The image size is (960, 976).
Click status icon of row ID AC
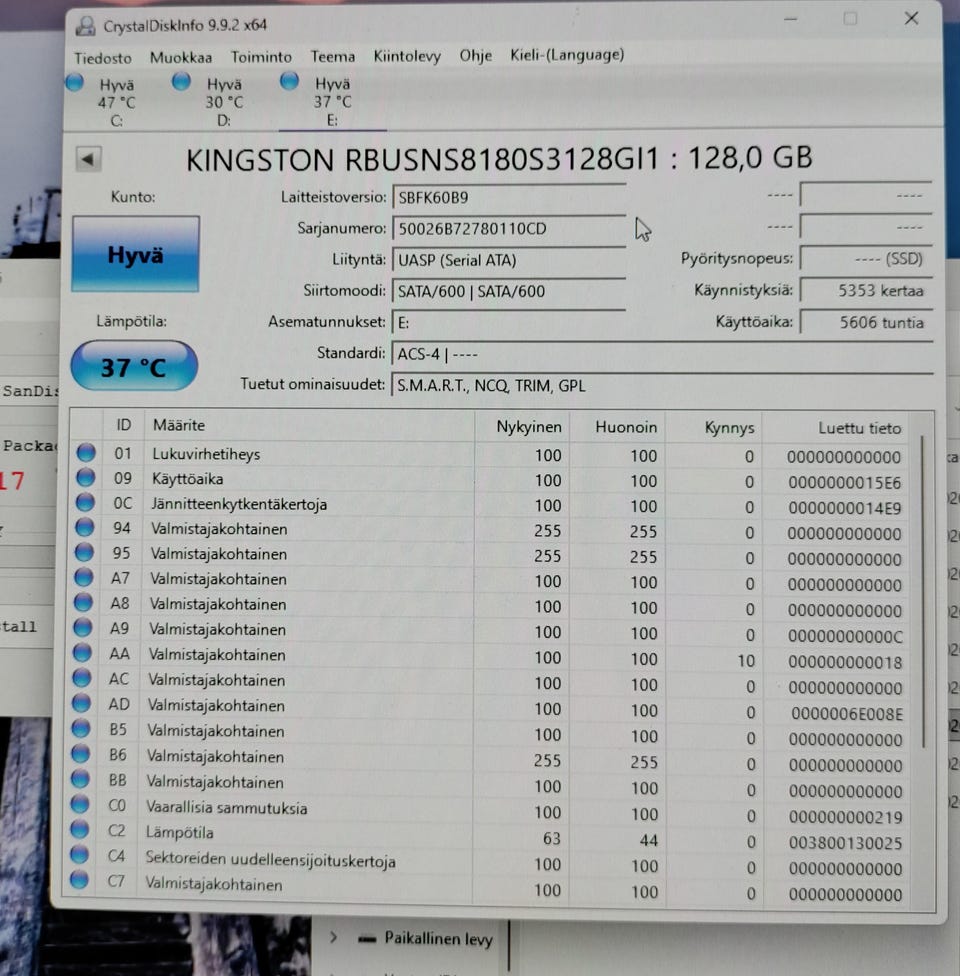[x=82, y=678]
